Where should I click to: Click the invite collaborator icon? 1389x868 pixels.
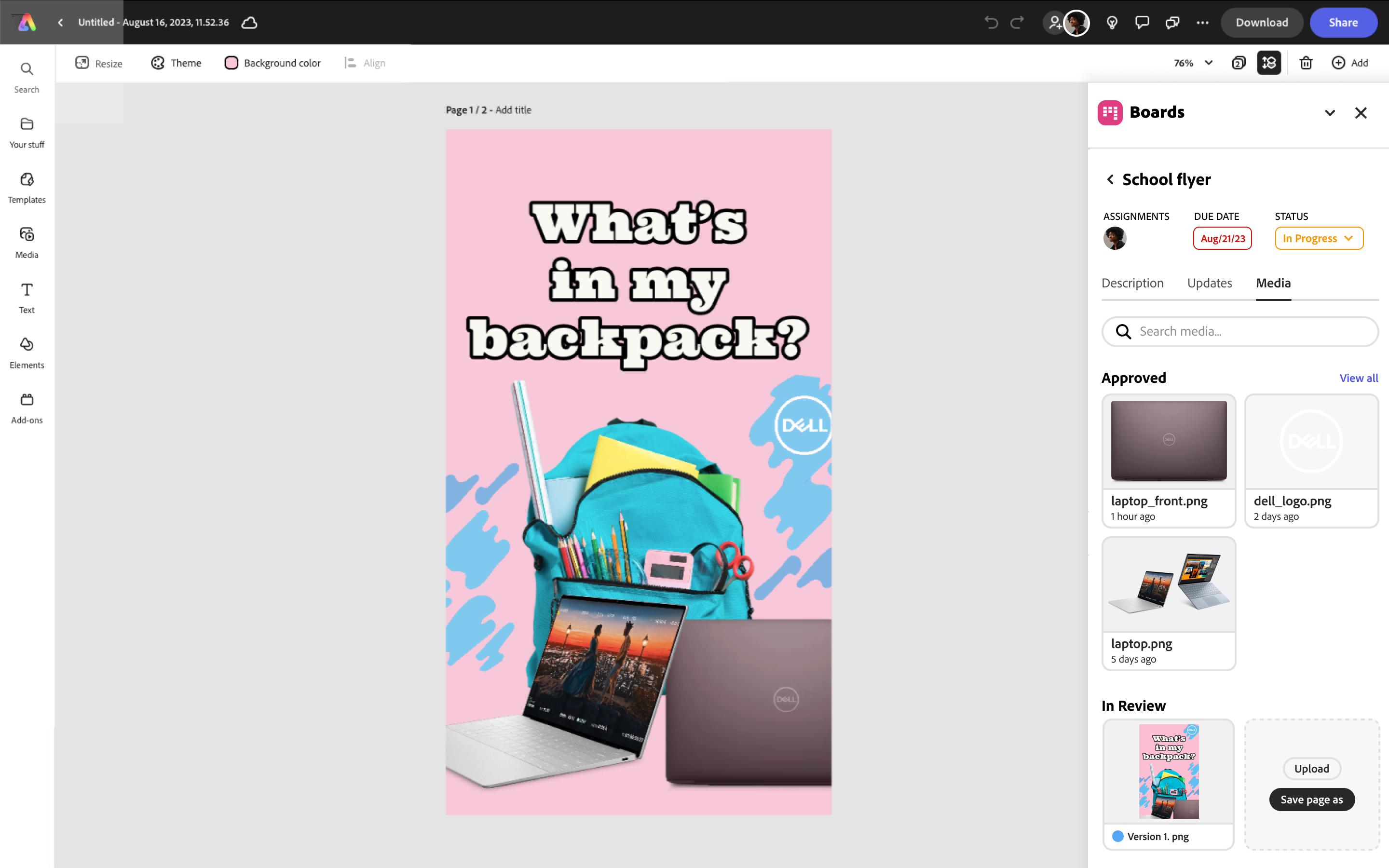pyautogui.click(x=1054, y=22)
